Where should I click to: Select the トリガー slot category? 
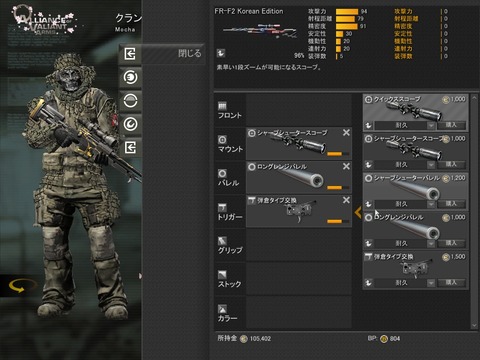(230, 212)
